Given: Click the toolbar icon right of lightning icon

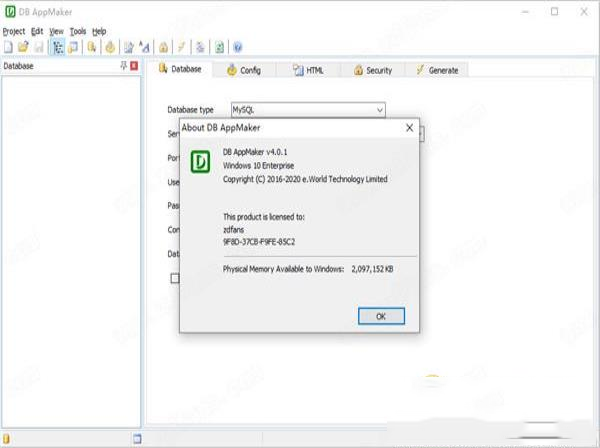Looking at the screenshot, I should point(200,47).
